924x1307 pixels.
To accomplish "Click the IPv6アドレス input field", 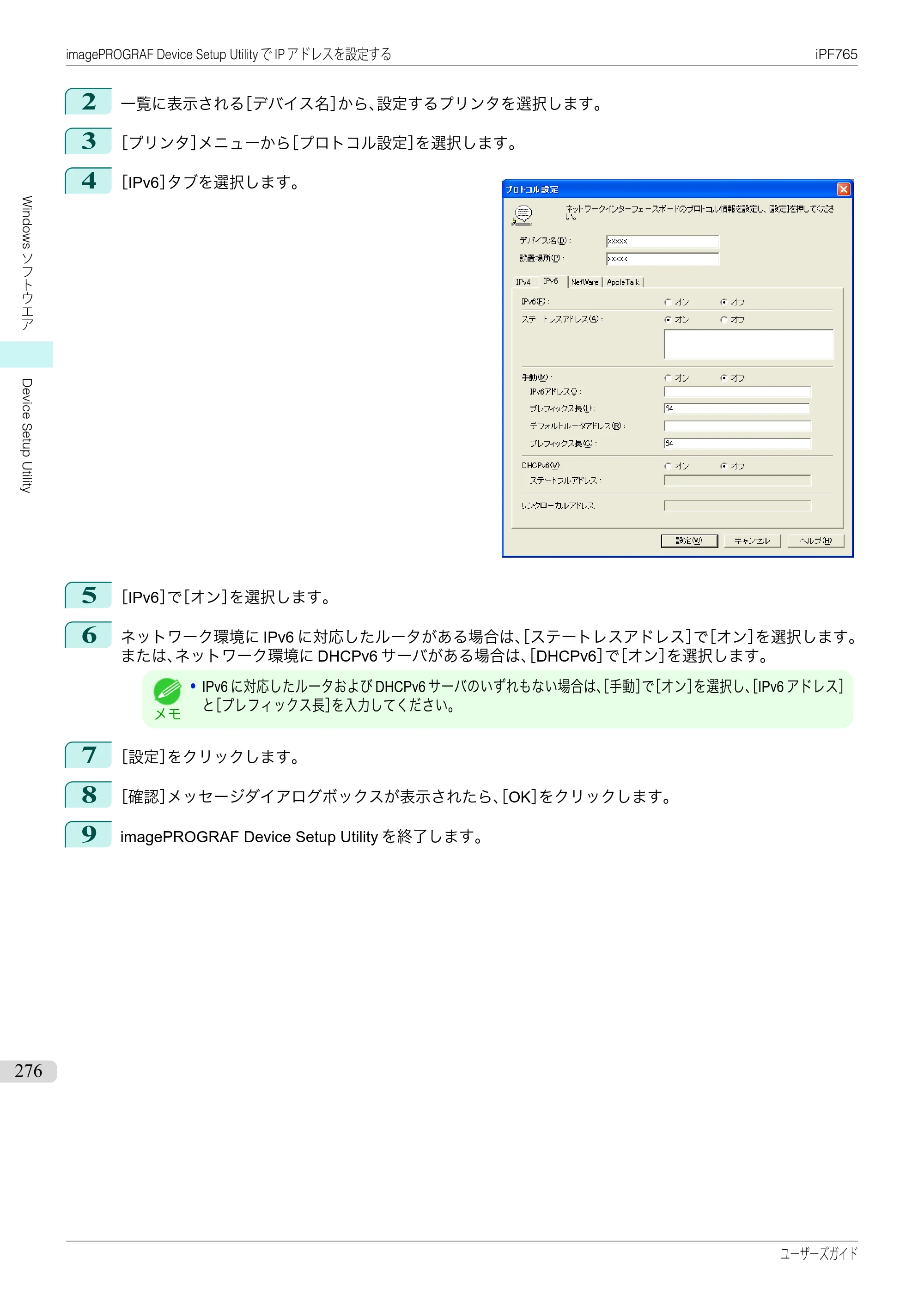I will tap(737, 392).
